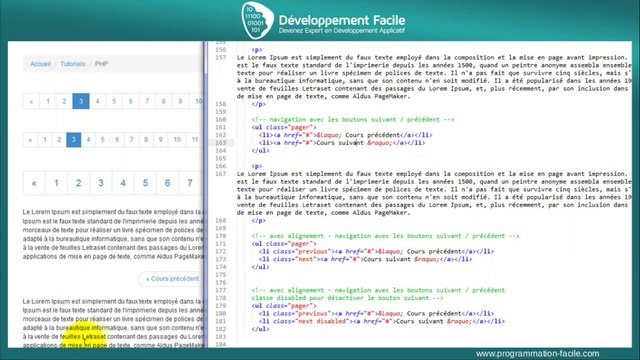This screenshot has height=360, width=640.
Task: Select page 3 in large pagination row
Action: click(x=101, y=183)
